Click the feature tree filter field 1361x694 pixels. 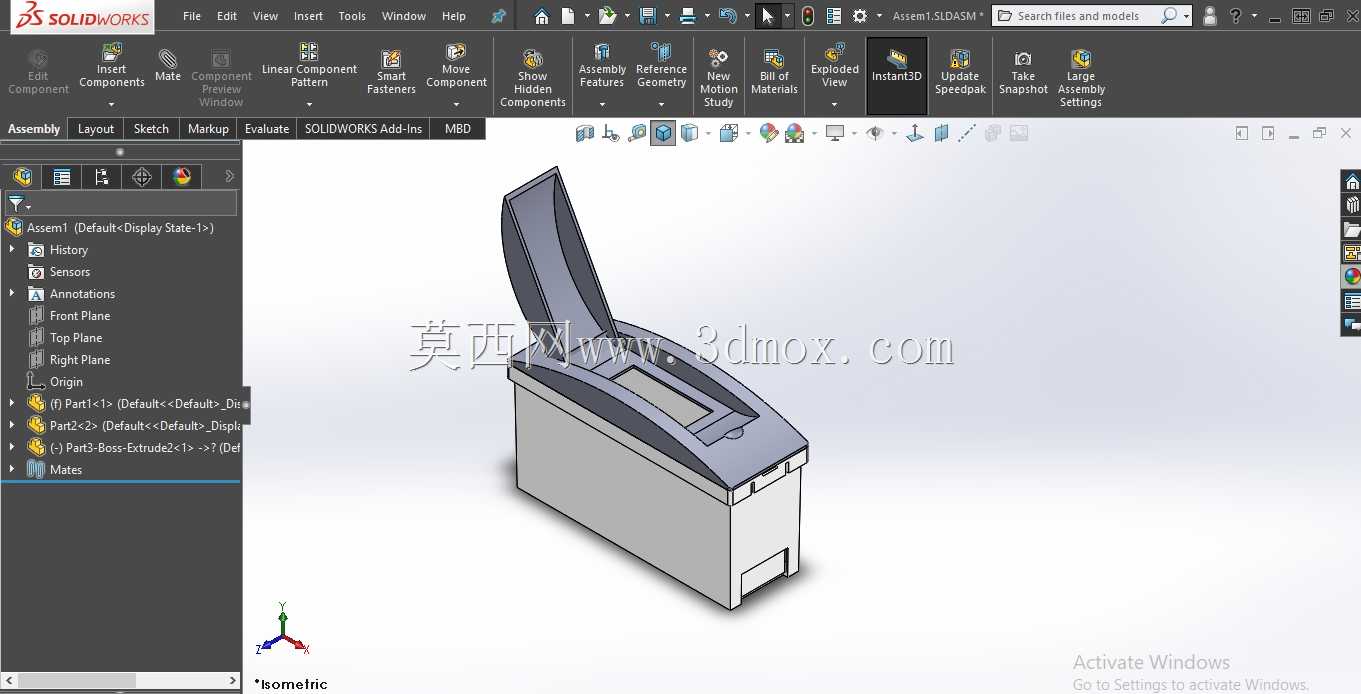(x=121, y=203)
